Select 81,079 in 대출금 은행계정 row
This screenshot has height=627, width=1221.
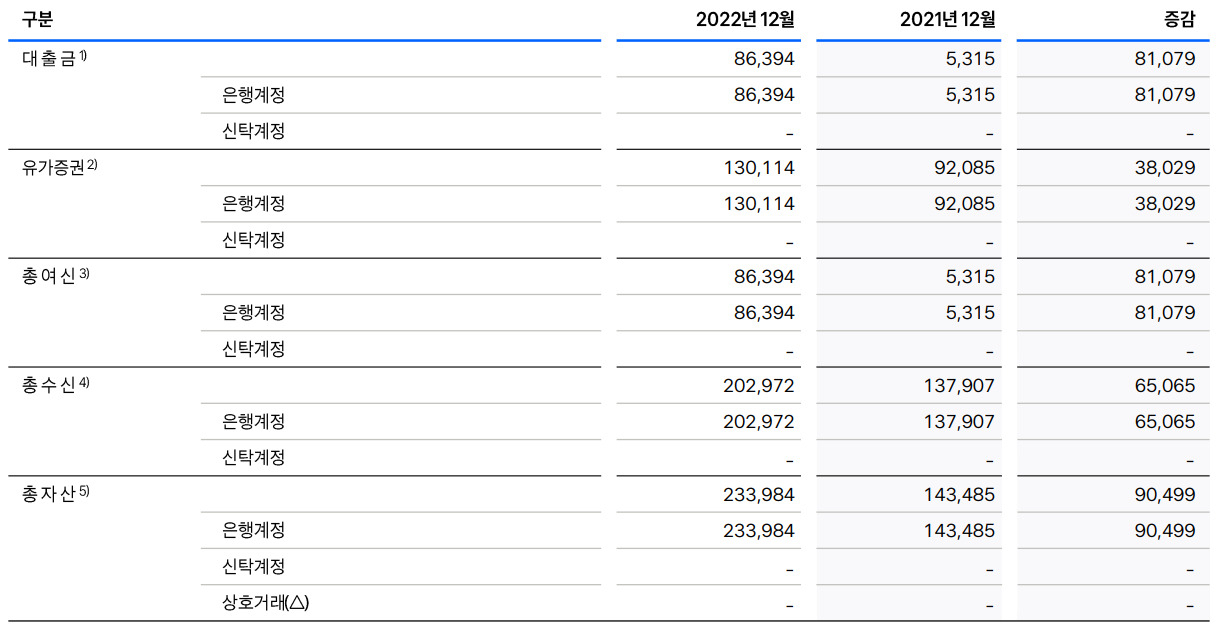click(1165, 95)
